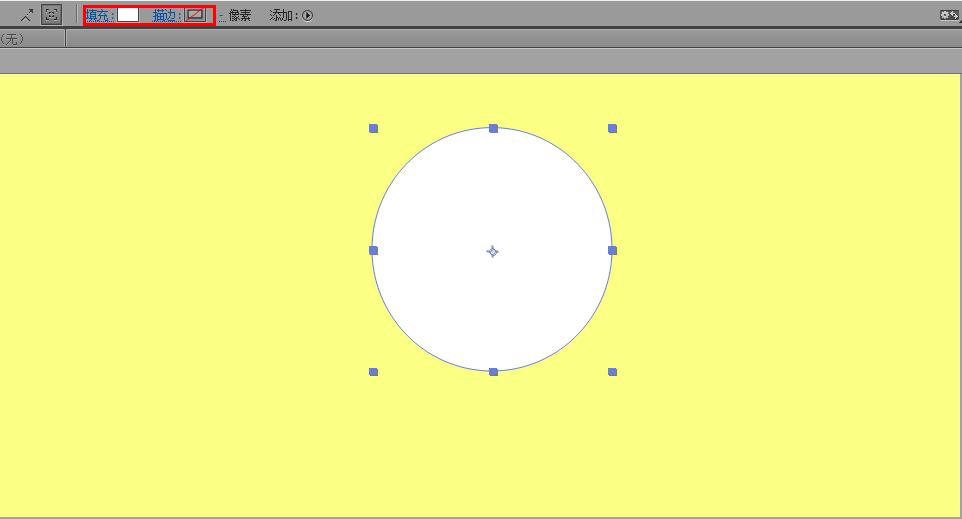Image resolution: width=962 pixels, height=519 pixels.
Task: Select the top-center handle of the circle
Action: click(x=493, y=128)
